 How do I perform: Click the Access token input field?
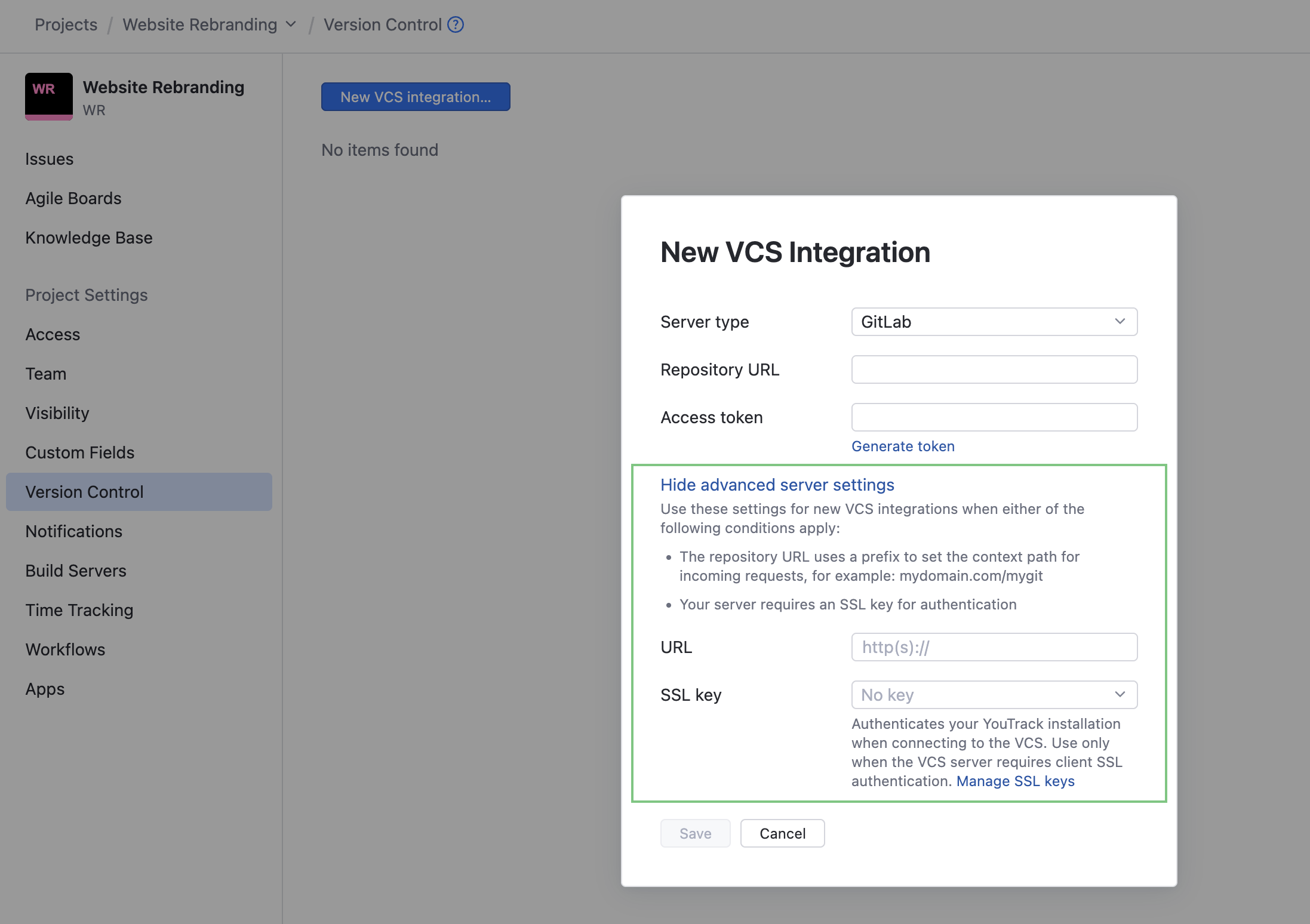[x=993, y=417]
